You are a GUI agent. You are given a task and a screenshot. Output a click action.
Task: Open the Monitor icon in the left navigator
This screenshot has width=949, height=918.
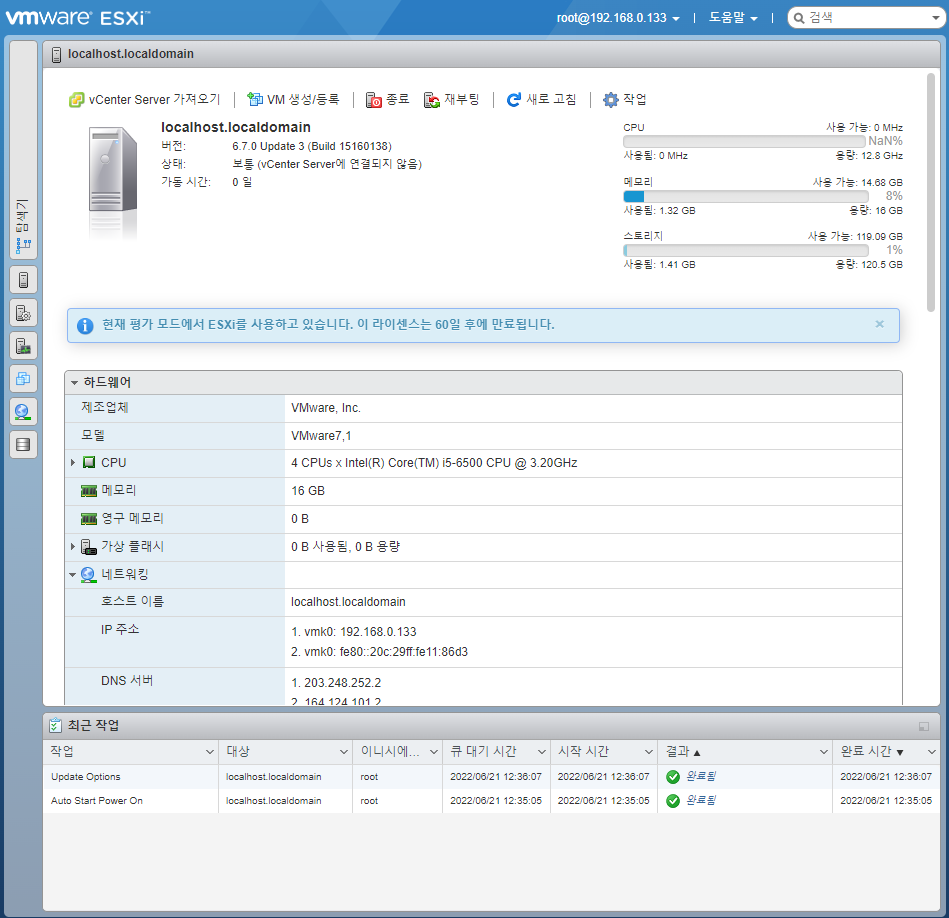pyautogui.click(x=24, y=346)
